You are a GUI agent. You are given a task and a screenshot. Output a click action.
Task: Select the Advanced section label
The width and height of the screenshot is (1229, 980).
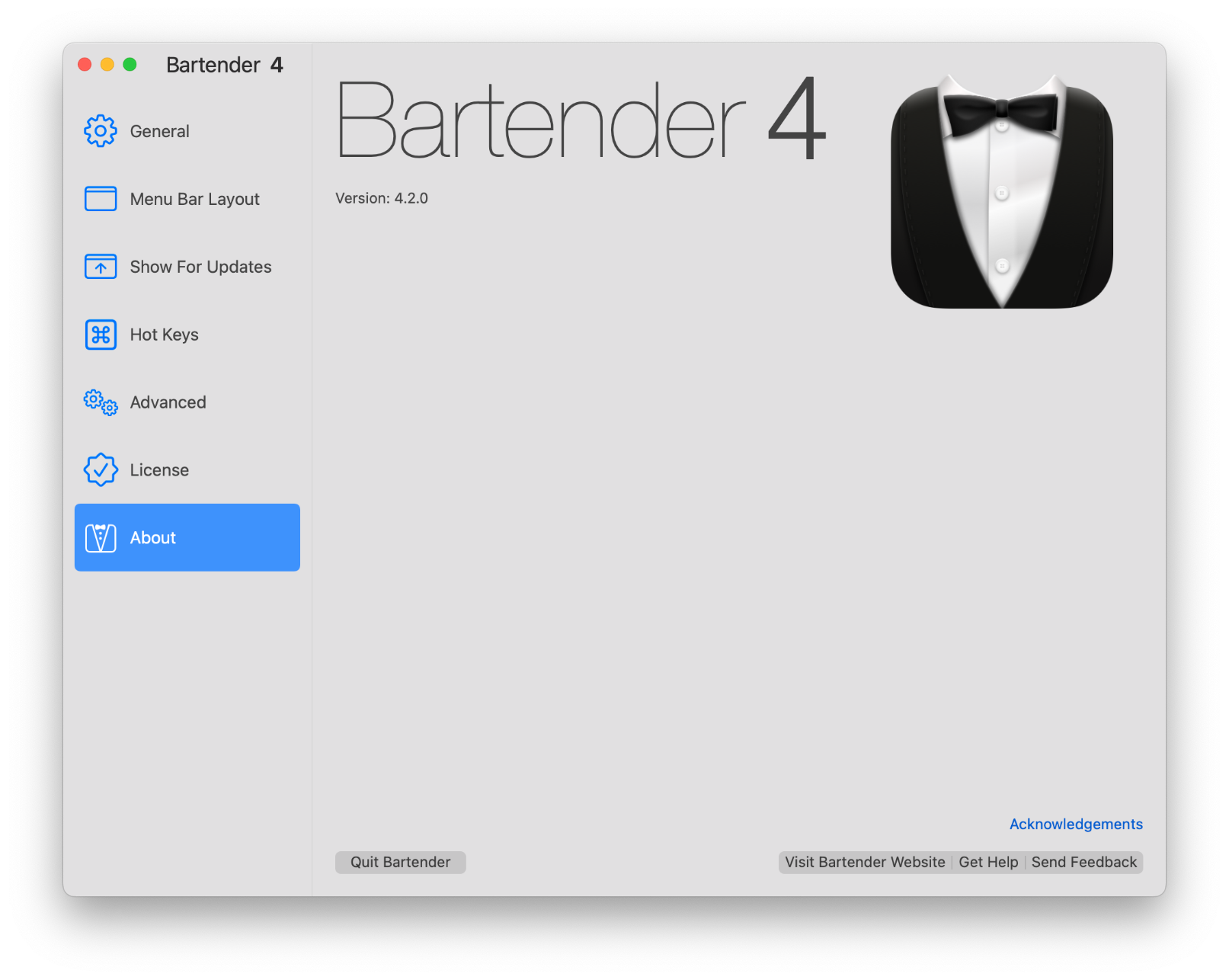pyautogui.click(x=168, y=402)
